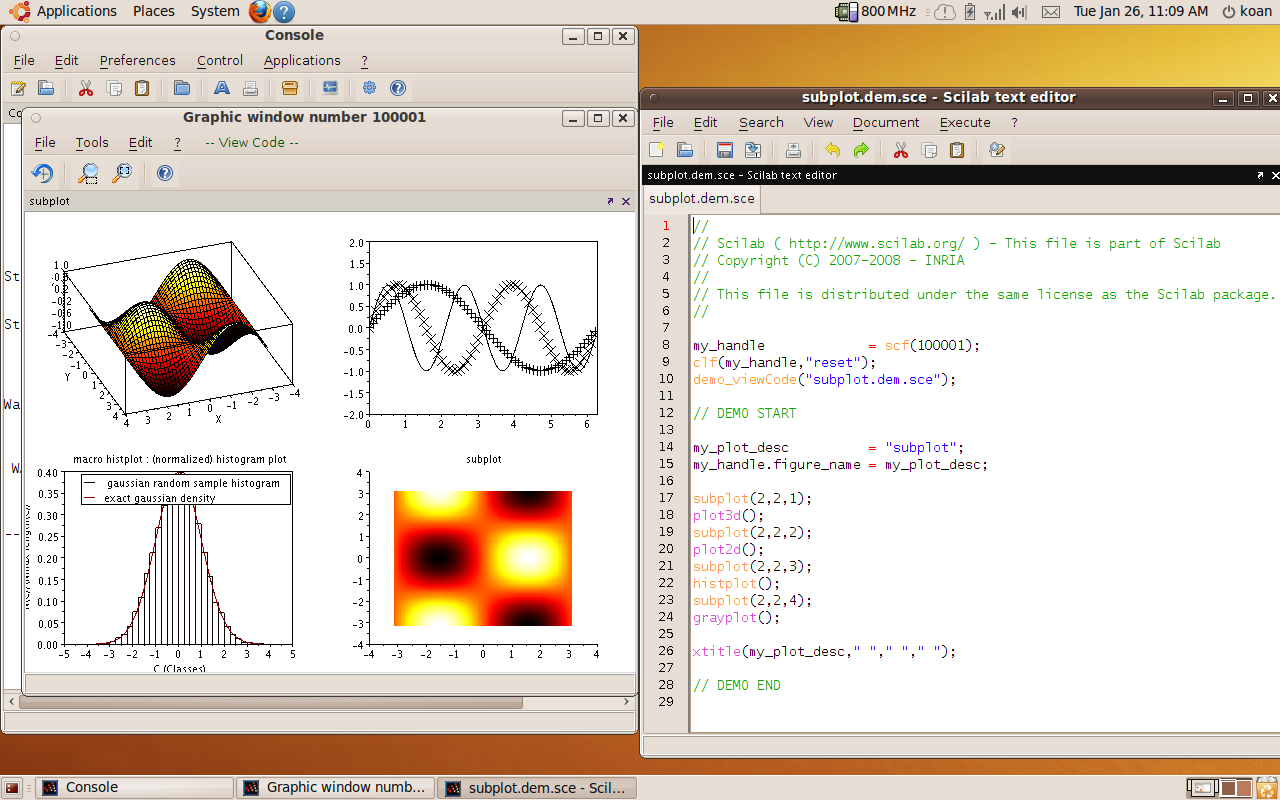Expand the Document menu in text editor
This screenshot has width=1280, height=800.
[886, 122]
